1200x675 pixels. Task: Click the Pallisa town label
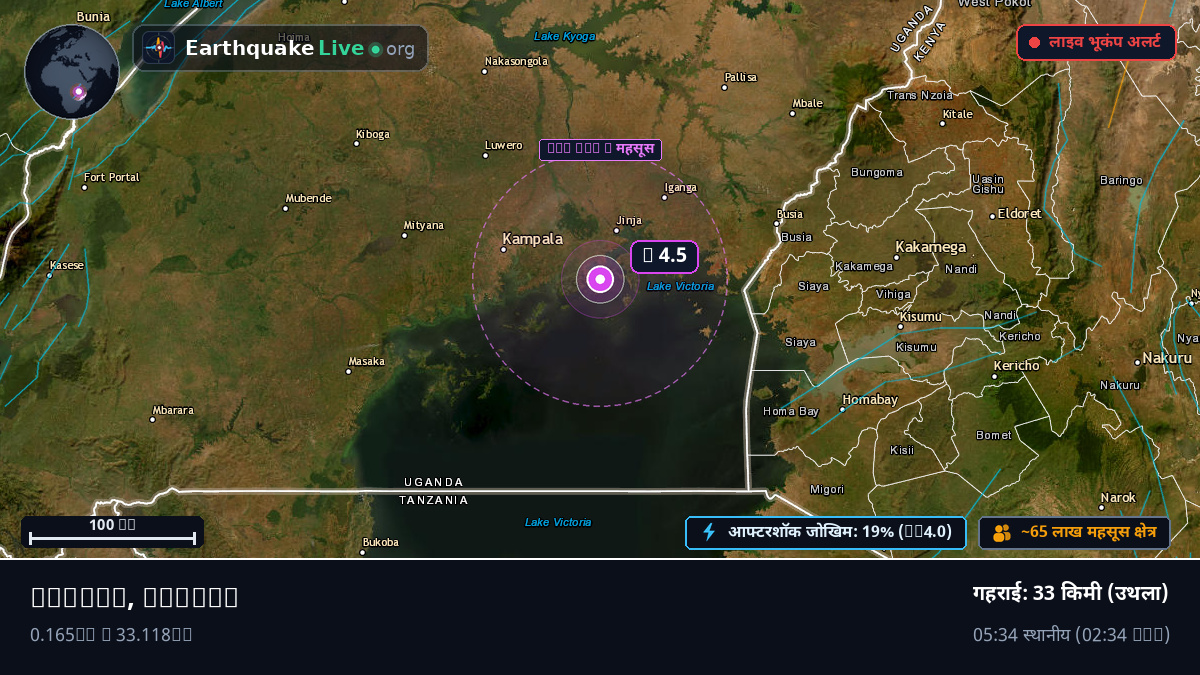point(740,77)
